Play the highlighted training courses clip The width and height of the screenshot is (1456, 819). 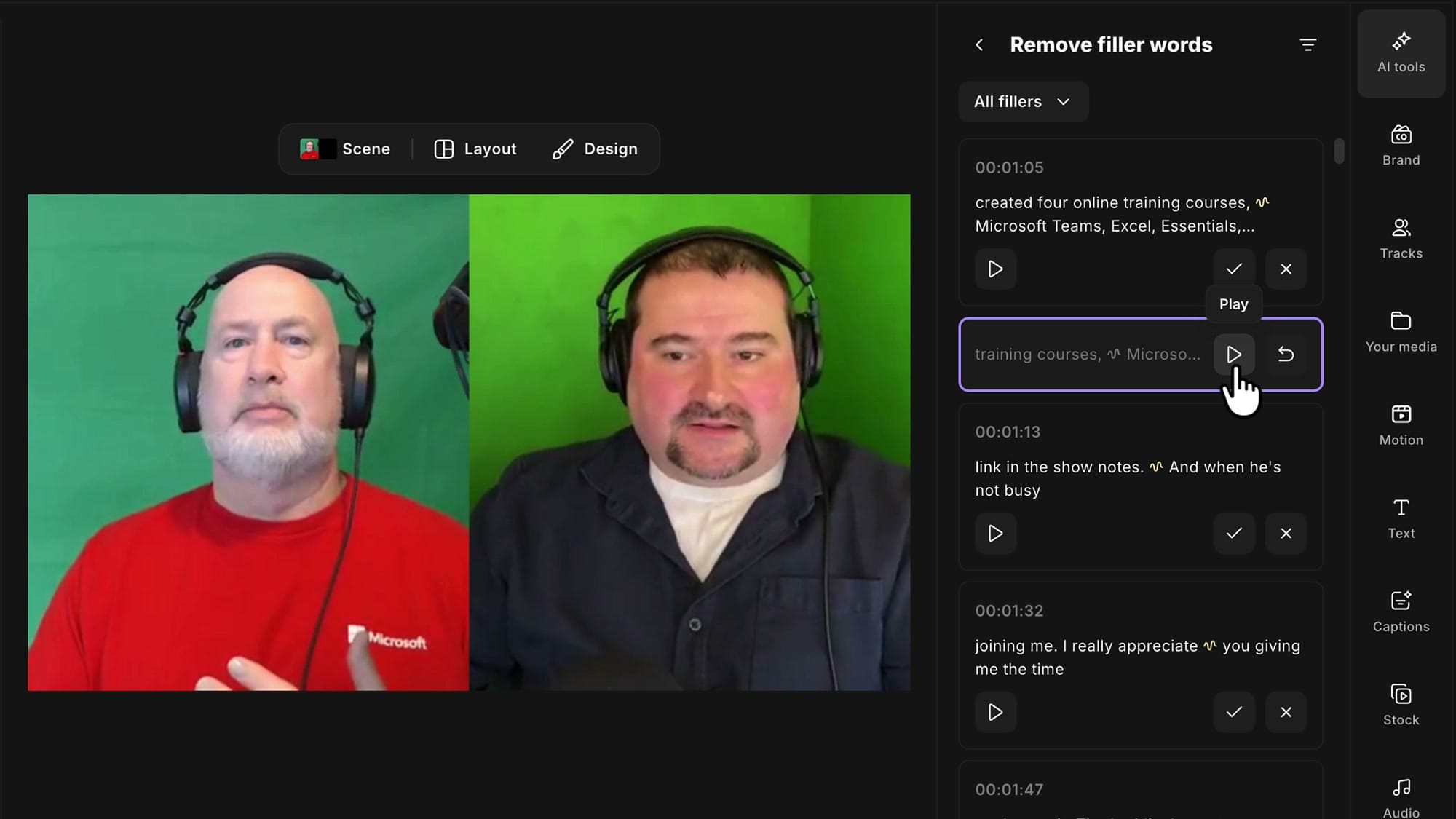pyautogui.click(x=1233, y=355)
